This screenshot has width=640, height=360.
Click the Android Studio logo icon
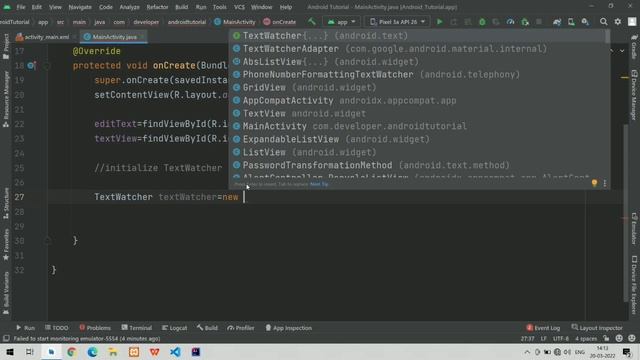(7, 7)
